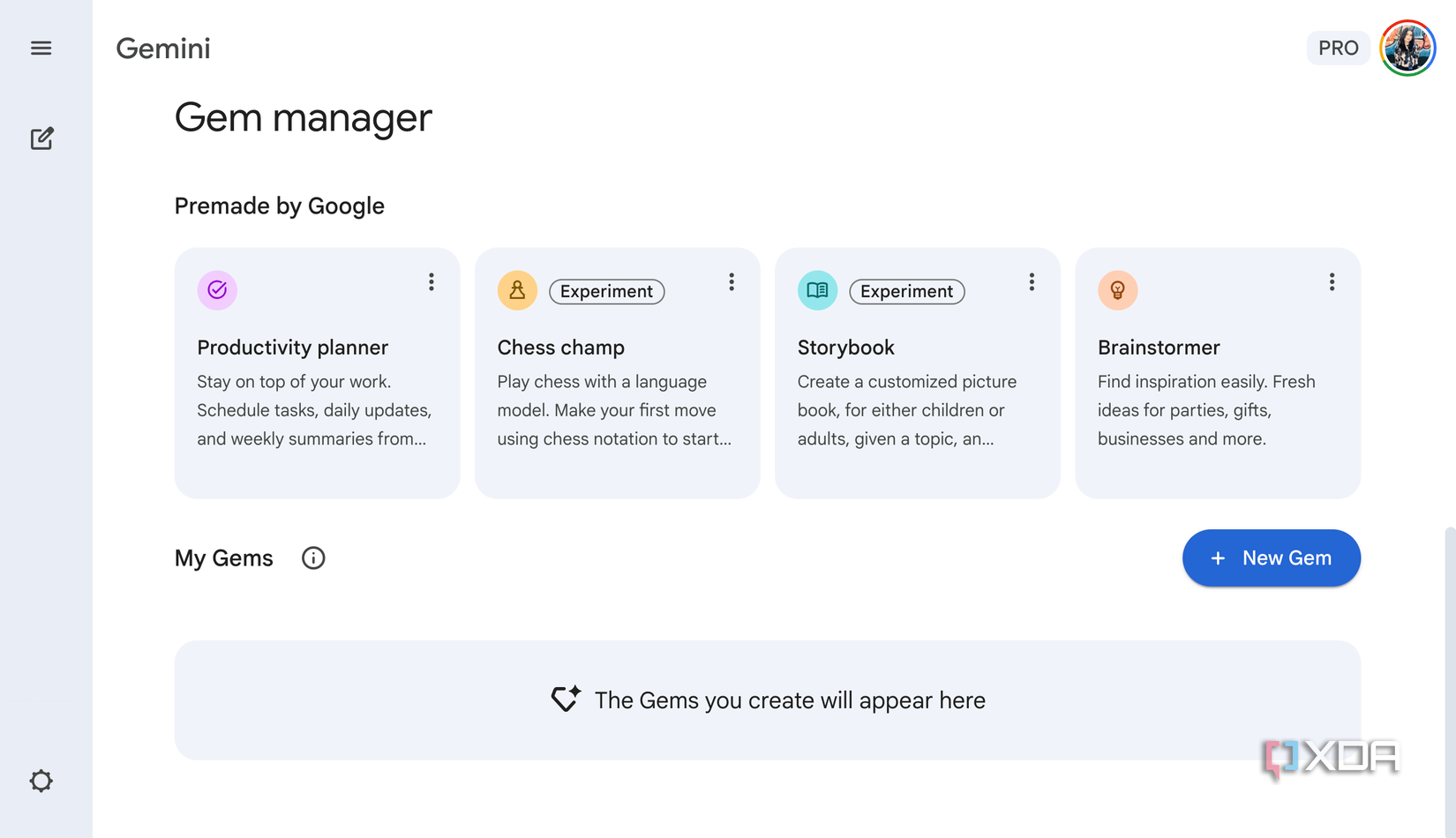Open the account profile avatar
This screenshot has height=838, width=1456.
1407,49
